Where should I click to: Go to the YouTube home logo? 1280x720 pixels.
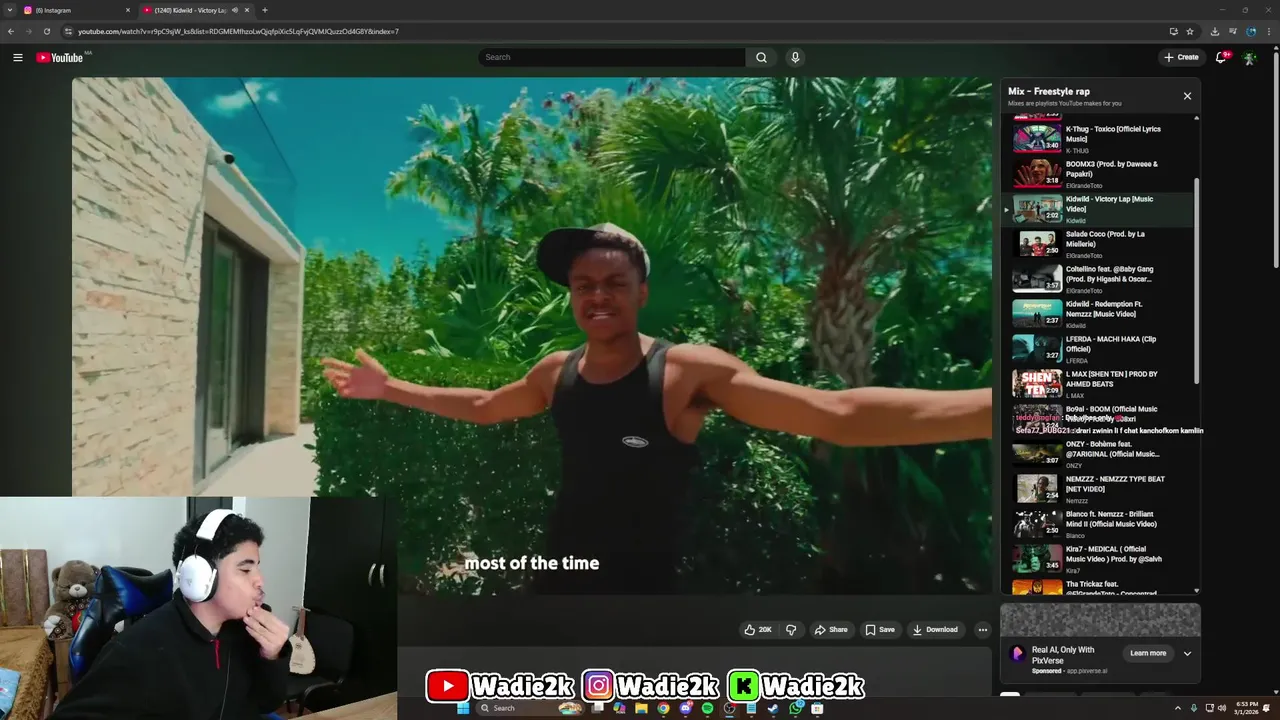60,57
